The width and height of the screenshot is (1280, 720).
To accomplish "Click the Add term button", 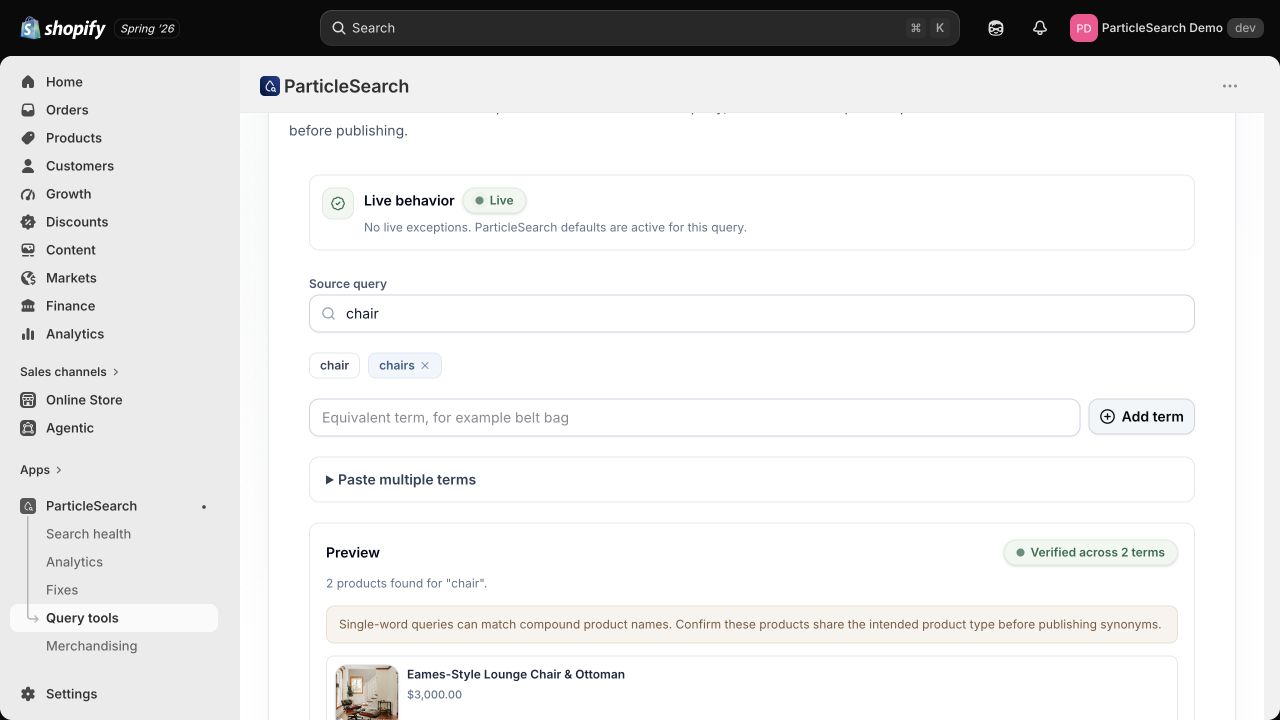I will [1141, 417].
